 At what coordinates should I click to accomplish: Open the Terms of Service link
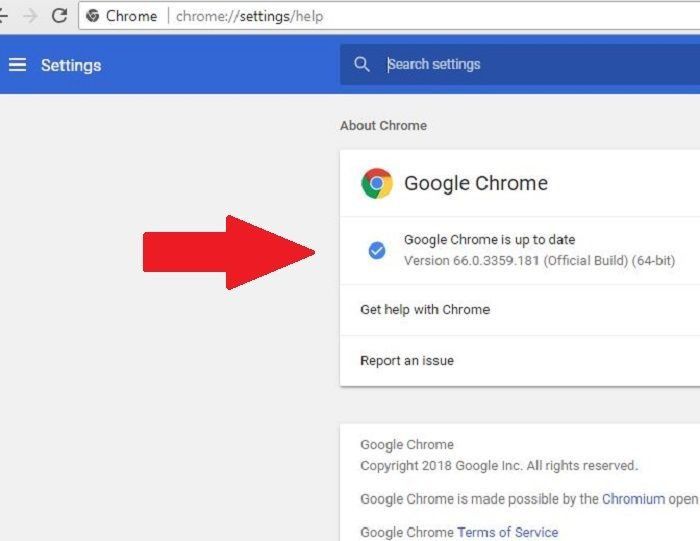(x=507, y=532)
